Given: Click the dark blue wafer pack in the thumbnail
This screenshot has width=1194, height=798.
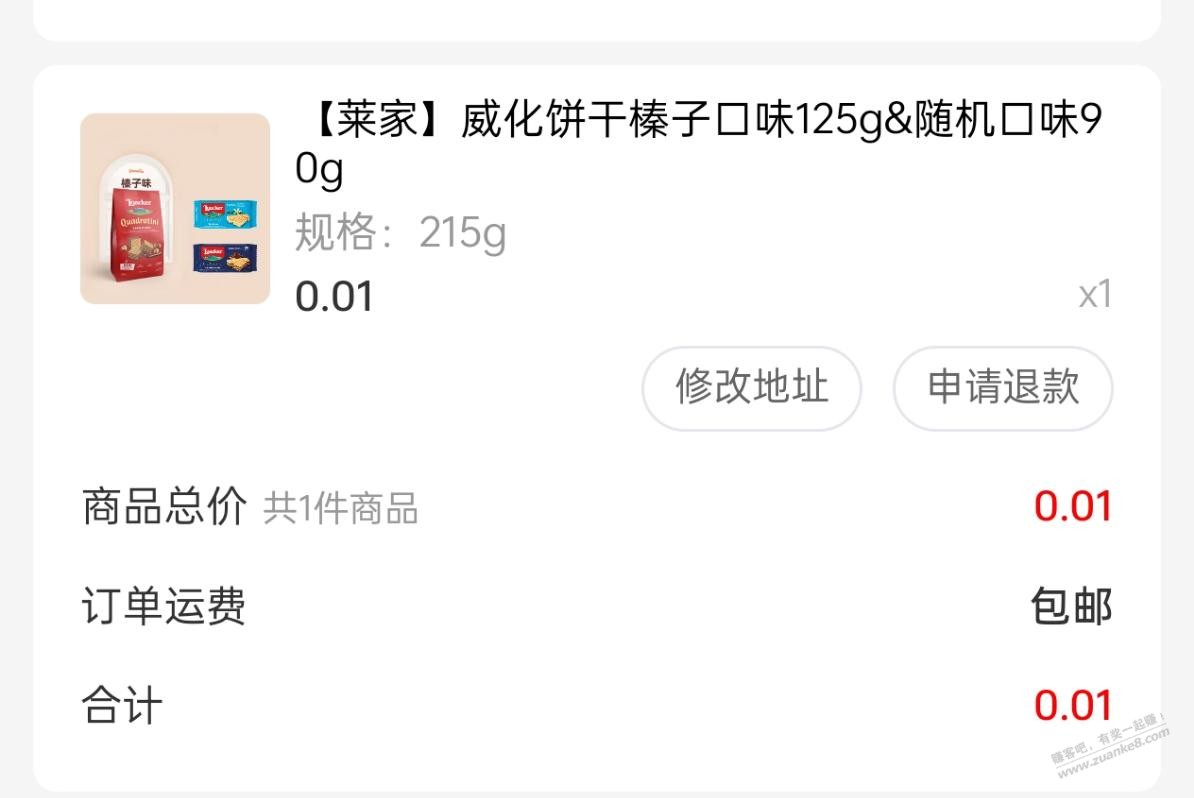Looking at the screenshot, I should pyautogui.click(x=225, y=259).
